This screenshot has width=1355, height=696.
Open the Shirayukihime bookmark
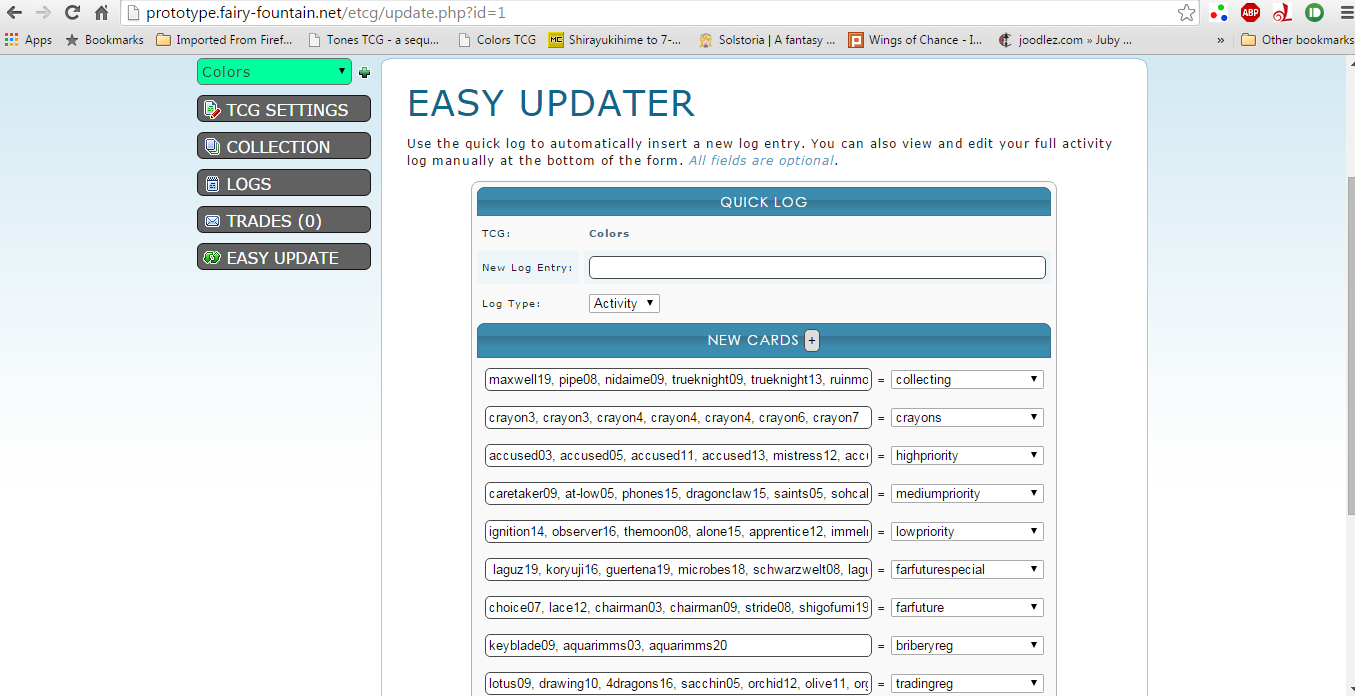point(616,40)
